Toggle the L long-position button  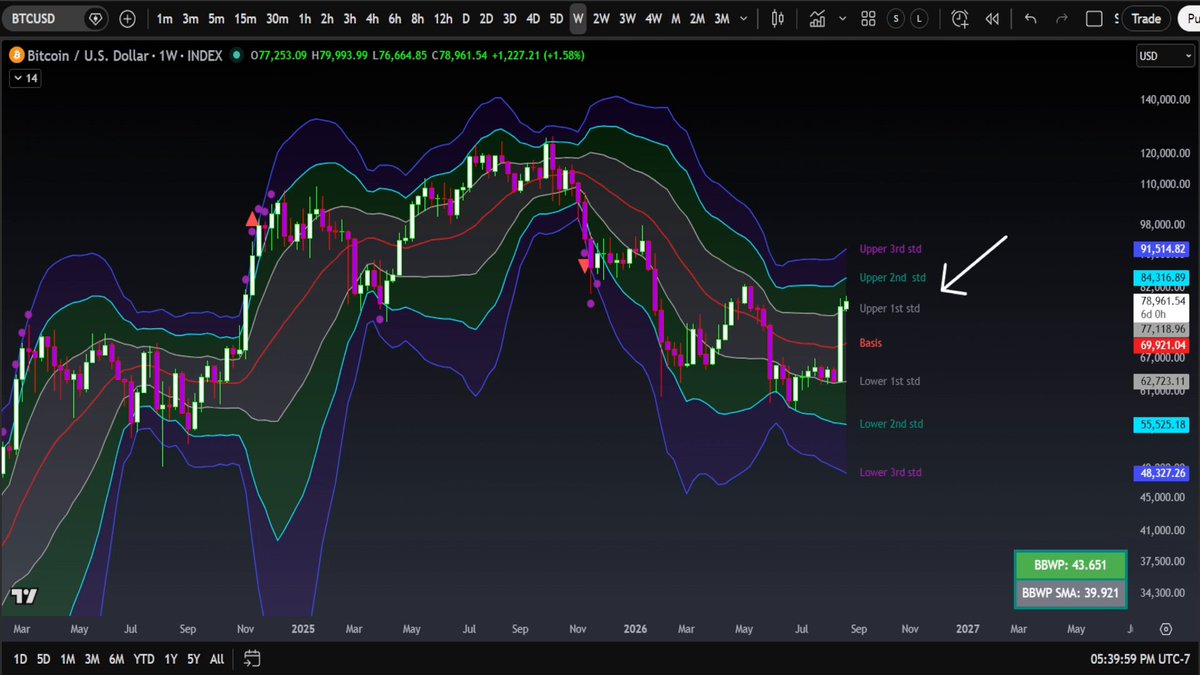tap(919, 19)
